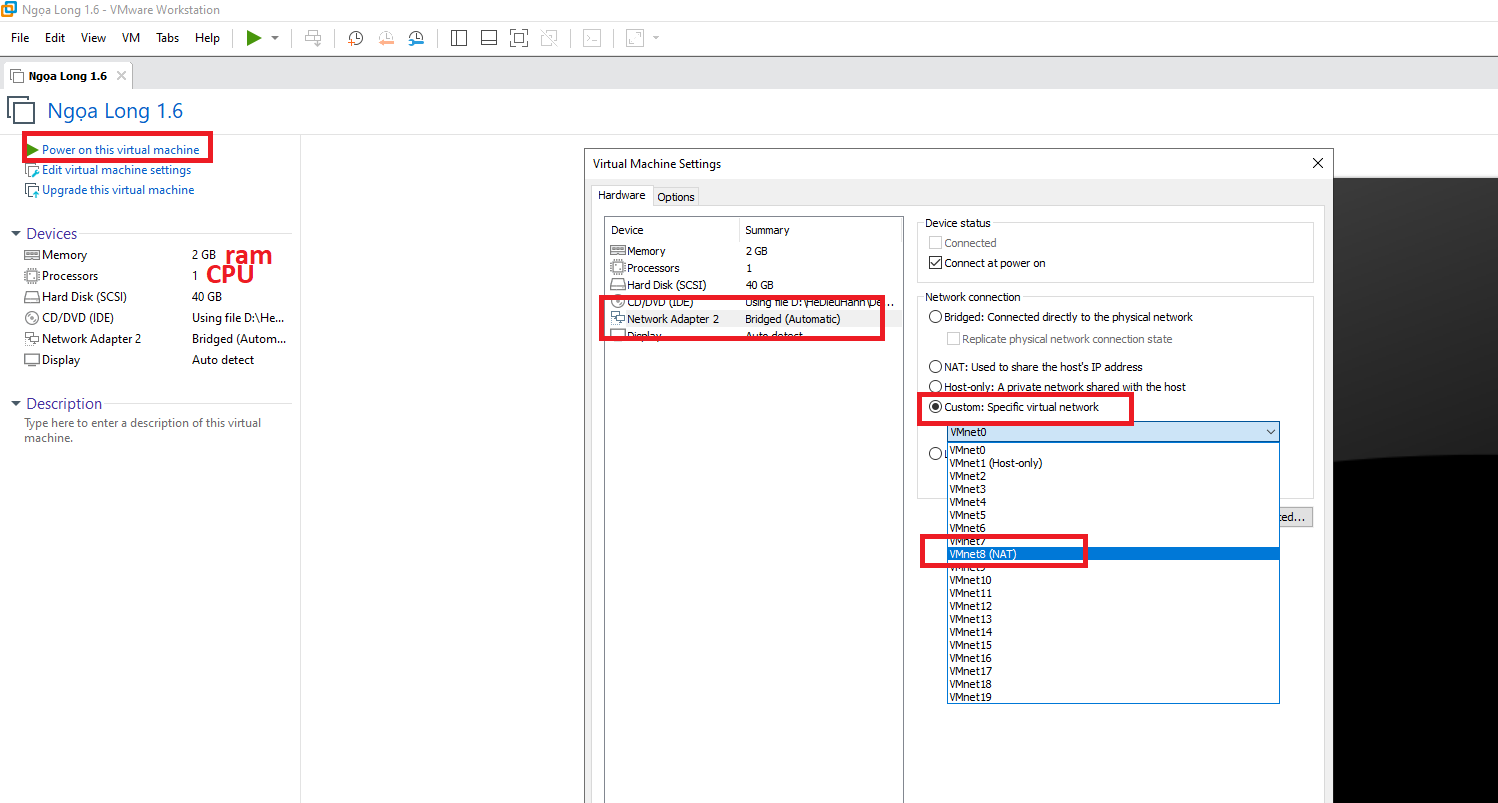Select Custom: Specific virtual network radio
The height and width of the screenshot is (803, 1498).
936,407
